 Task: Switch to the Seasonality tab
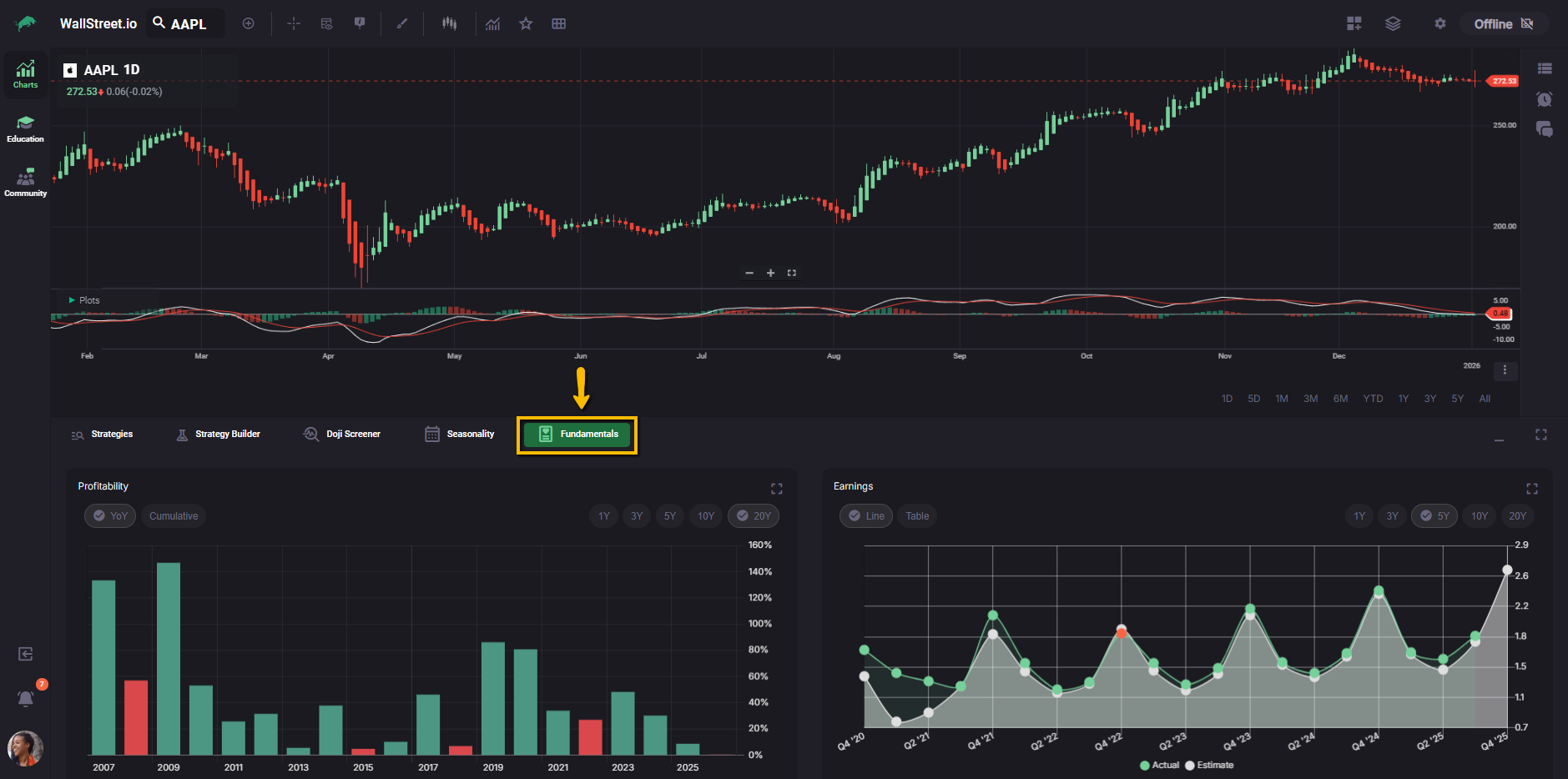tap(460, 435)
